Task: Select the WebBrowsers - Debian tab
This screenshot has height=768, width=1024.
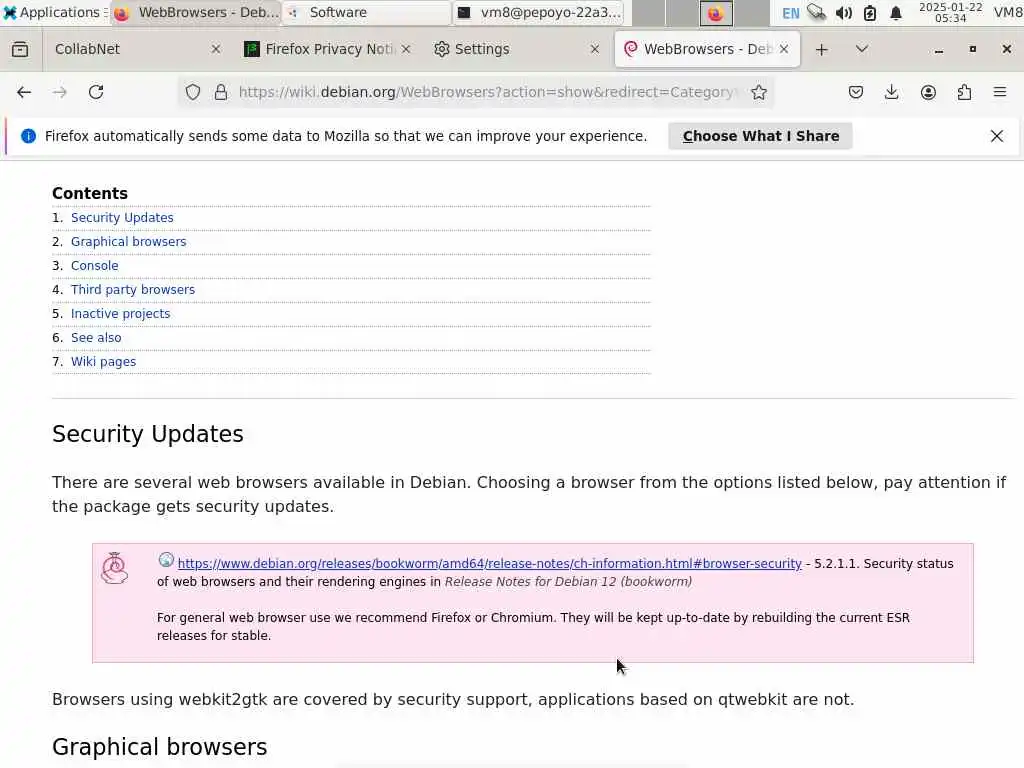Action: 707,49
